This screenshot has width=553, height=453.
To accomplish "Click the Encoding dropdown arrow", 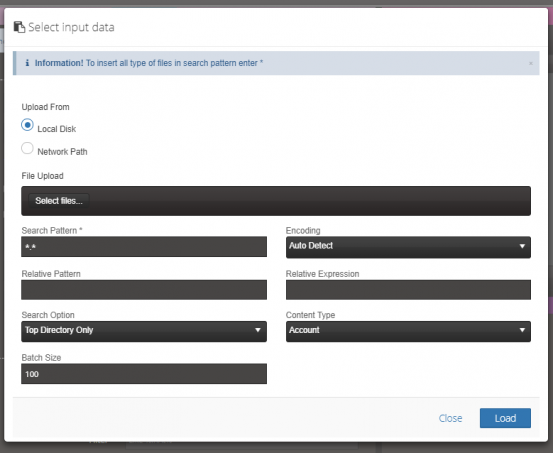I will point(522,246).
